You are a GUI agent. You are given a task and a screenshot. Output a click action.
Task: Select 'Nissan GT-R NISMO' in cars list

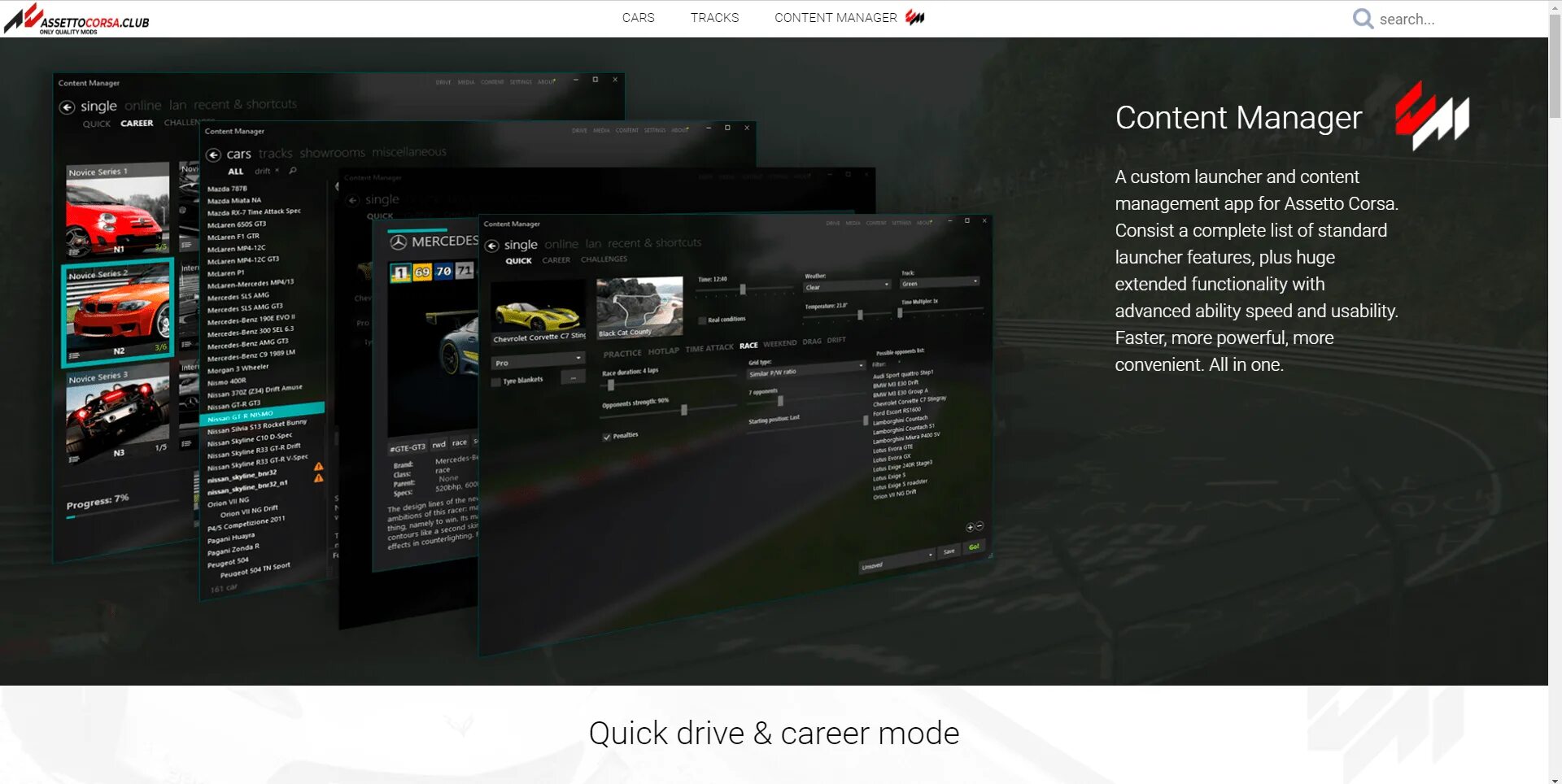click(262, 413)
